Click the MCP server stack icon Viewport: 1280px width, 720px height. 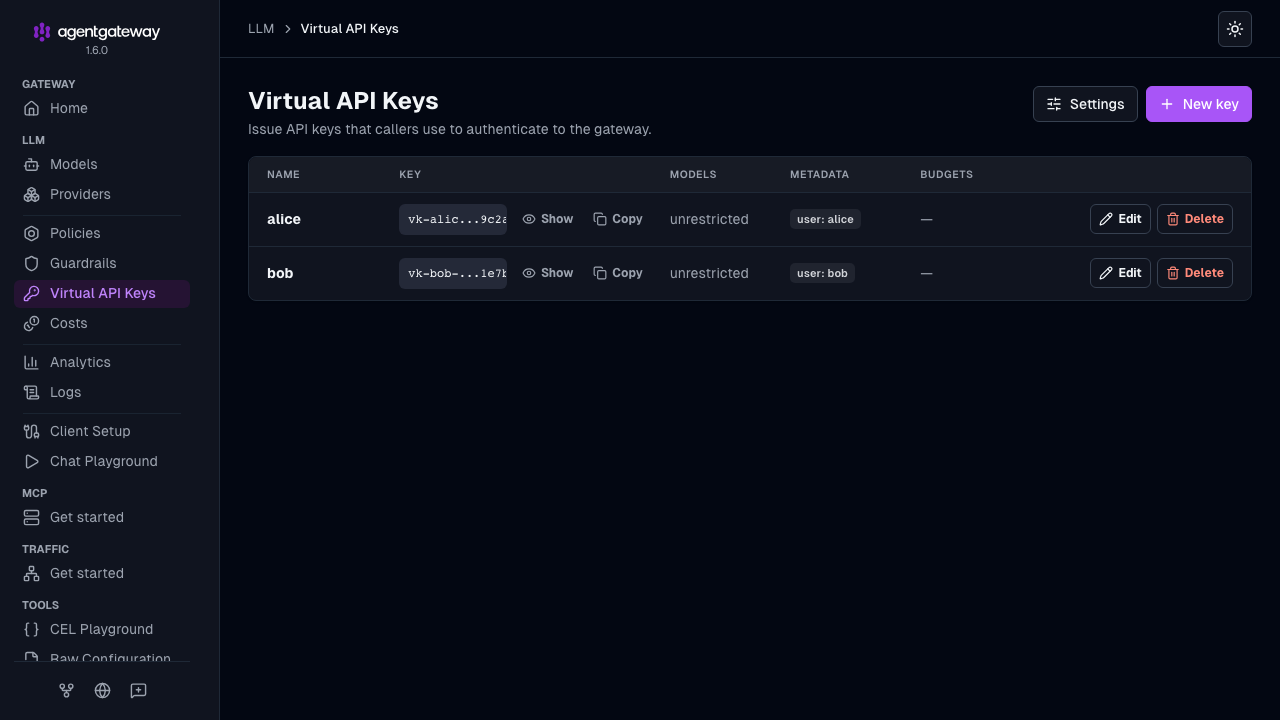[x=31, y=517]
